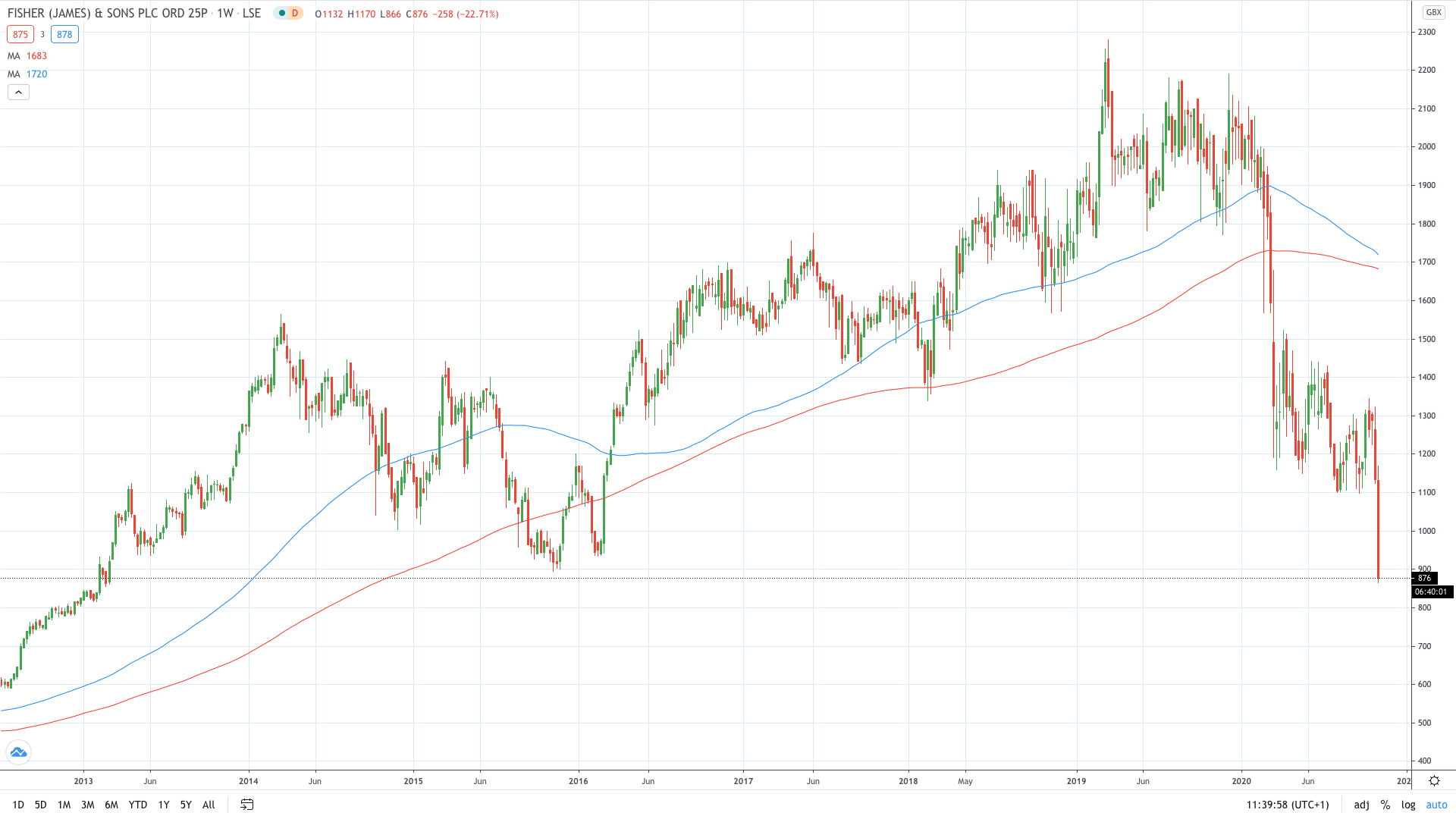This screenshot has width=1456, height=819.
Task: Click the 2014 time axis label
Action: (x=248, y=781)
